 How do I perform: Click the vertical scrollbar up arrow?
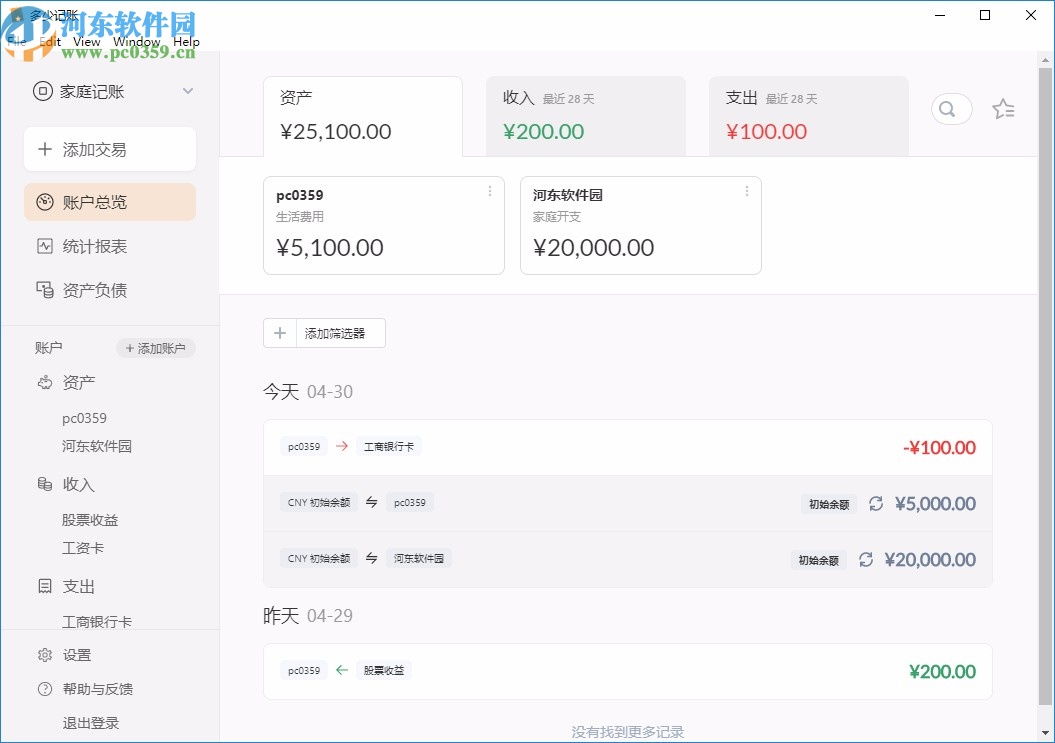(x=1045, y=60)
